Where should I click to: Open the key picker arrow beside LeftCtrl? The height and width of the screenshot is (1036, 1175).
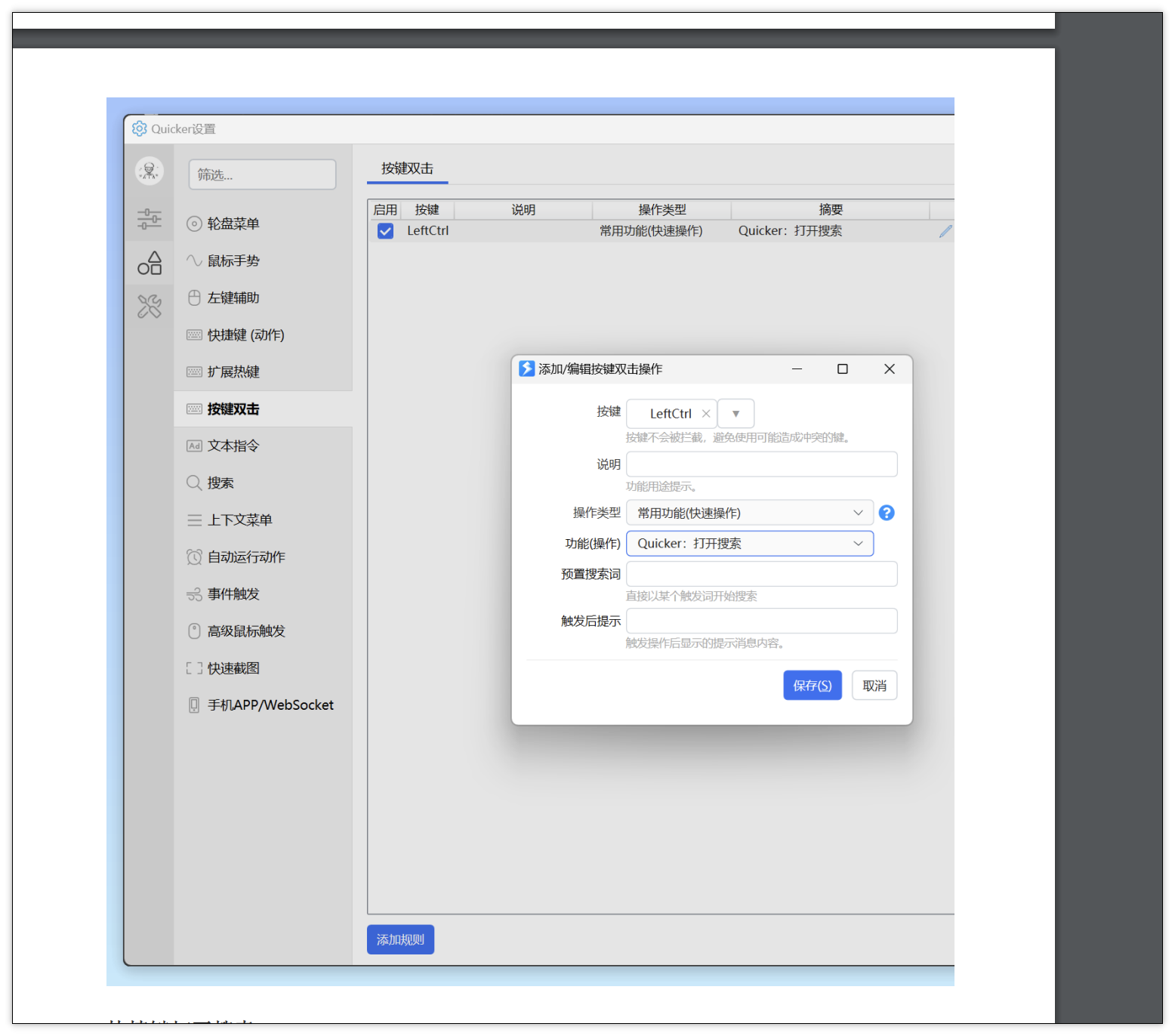click(736, 413)
